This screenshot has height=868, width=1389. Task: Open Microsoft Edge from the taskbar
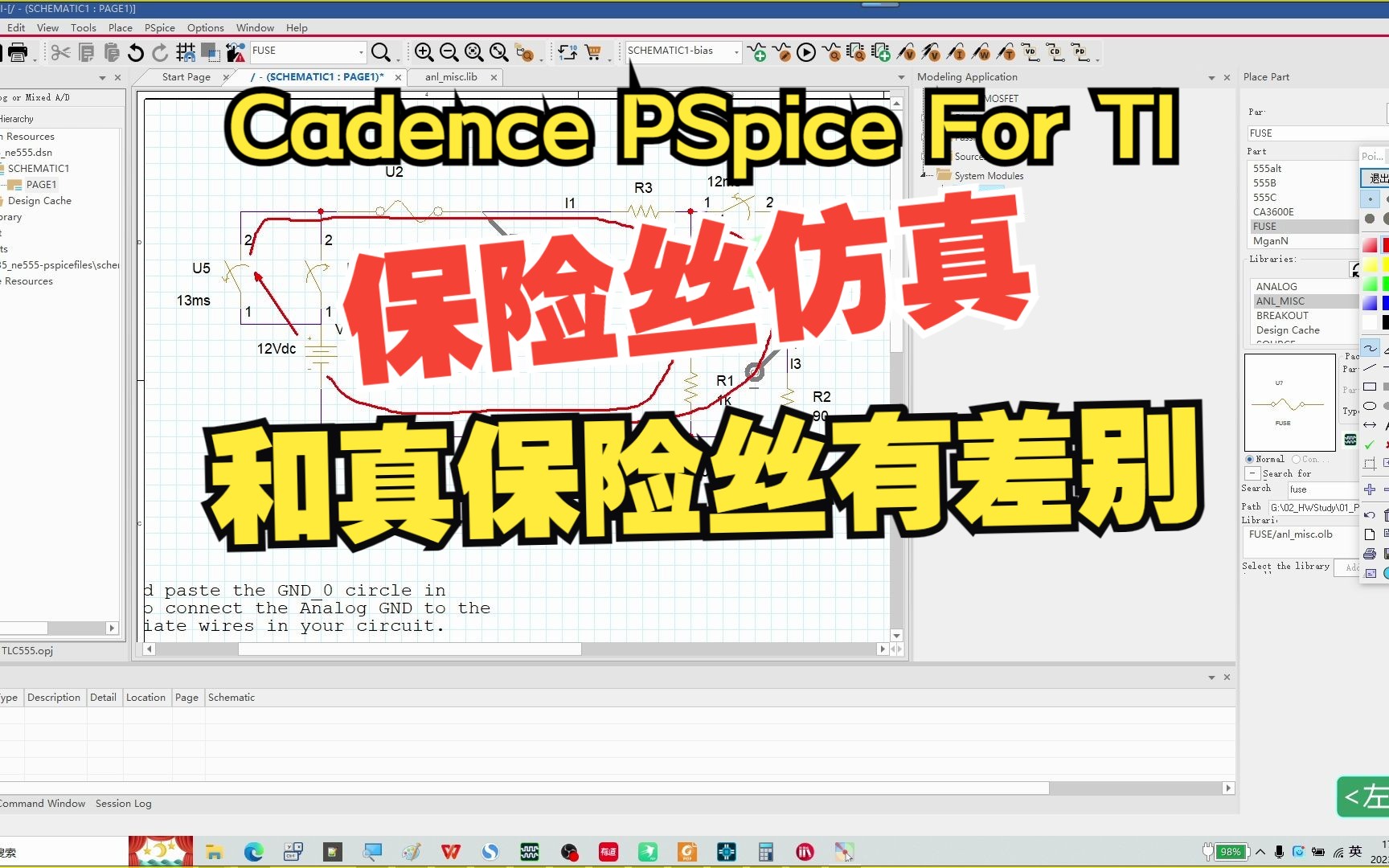(x=254, y=852)
